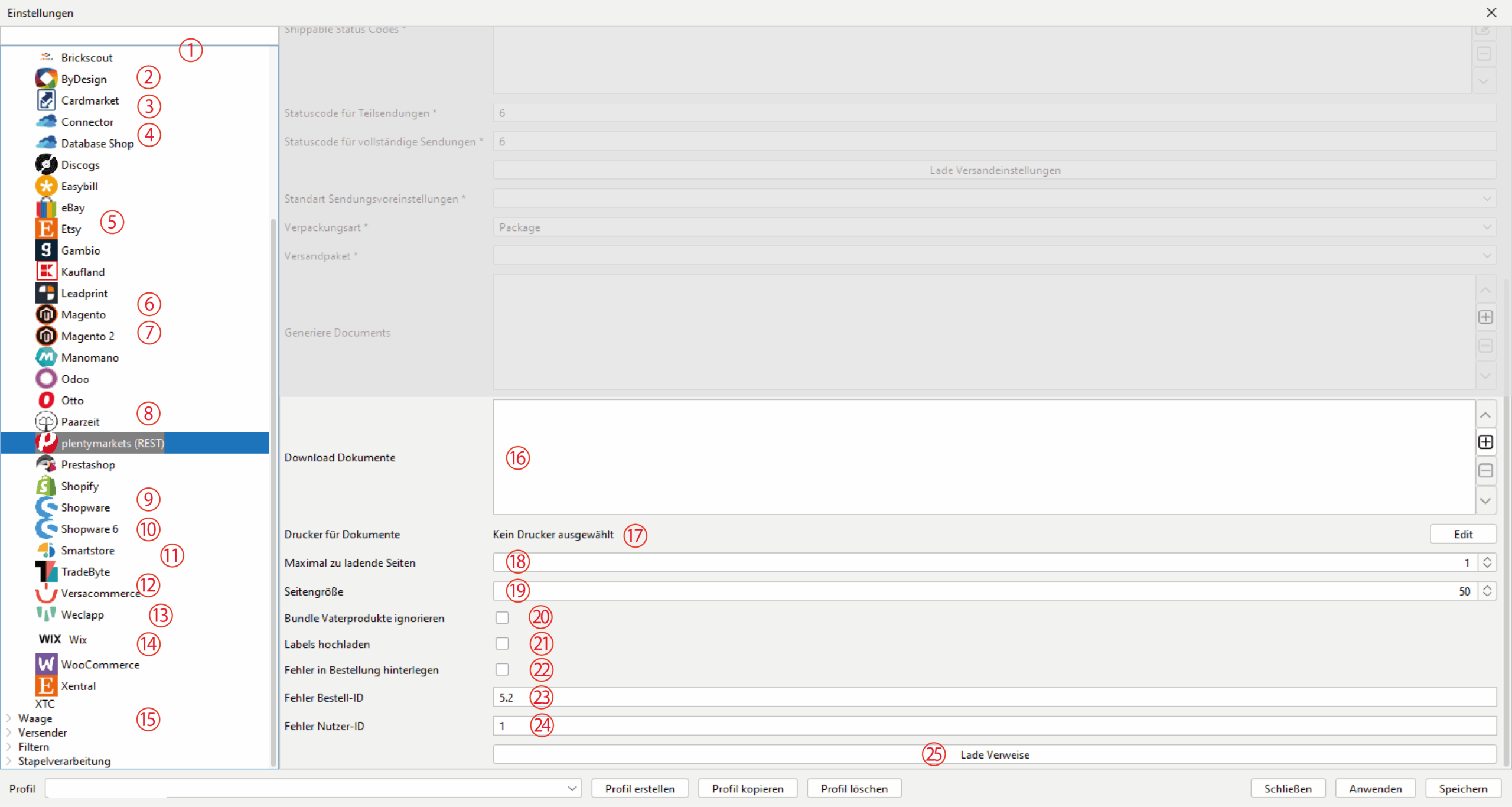Move Download Dokumente entry up
The width and height of the screenshot is (1512, 807).
1485,414
